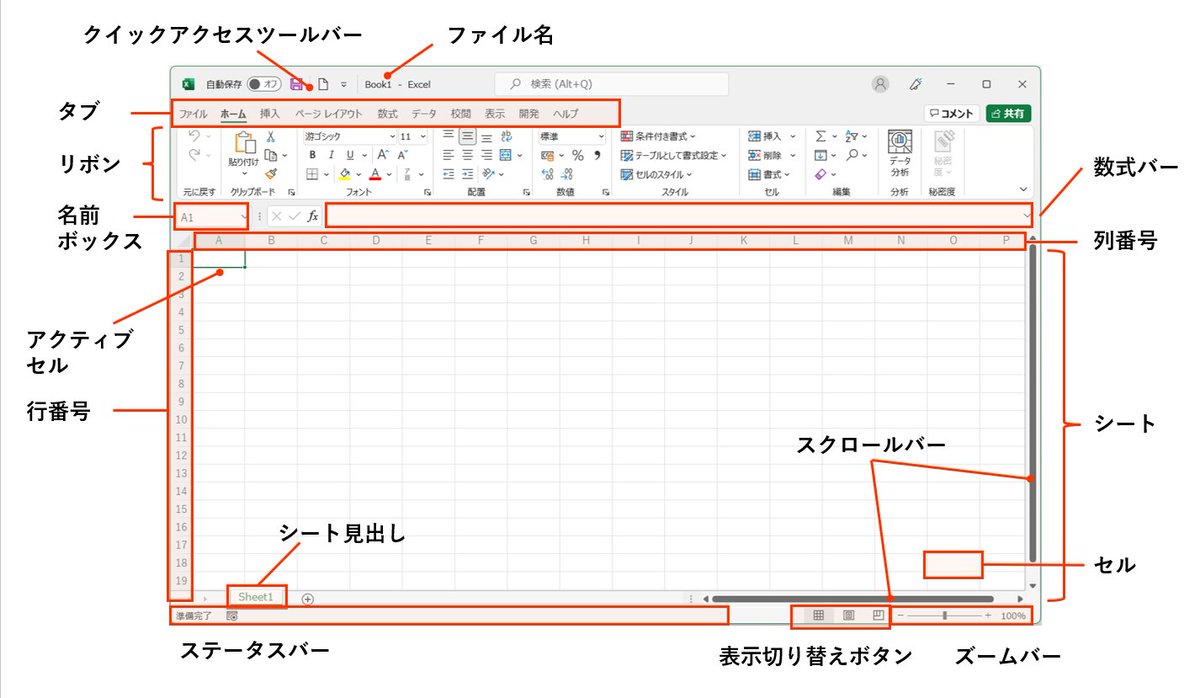Screen dimensions: 1200x698
Task: Click the Sheet1 sheet tab
Action: click(256, 597)
